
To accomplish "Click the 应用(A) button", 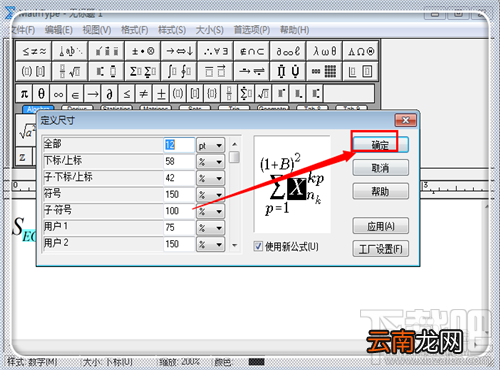I will (x=380, y=226).
